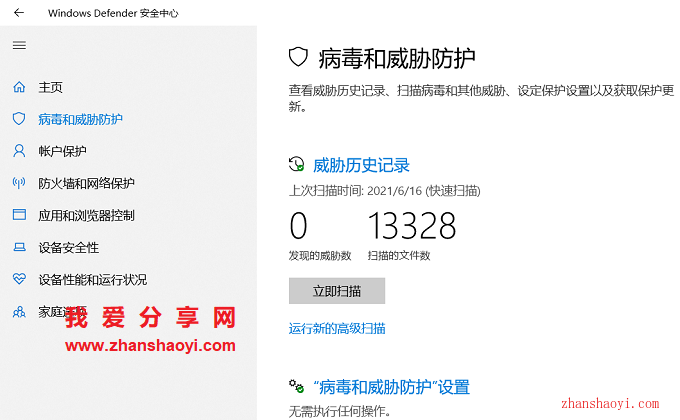Click the 无需执行任何操作。 status text
The width and height of the screenshot is (680, 420).
point(340,410)
